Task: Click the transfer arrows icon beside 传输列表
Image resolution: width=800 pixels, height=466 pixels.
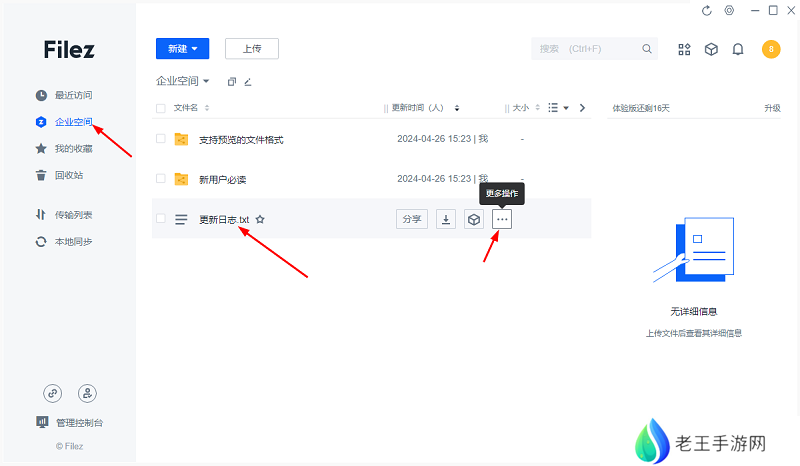Action: pos(41,214)
